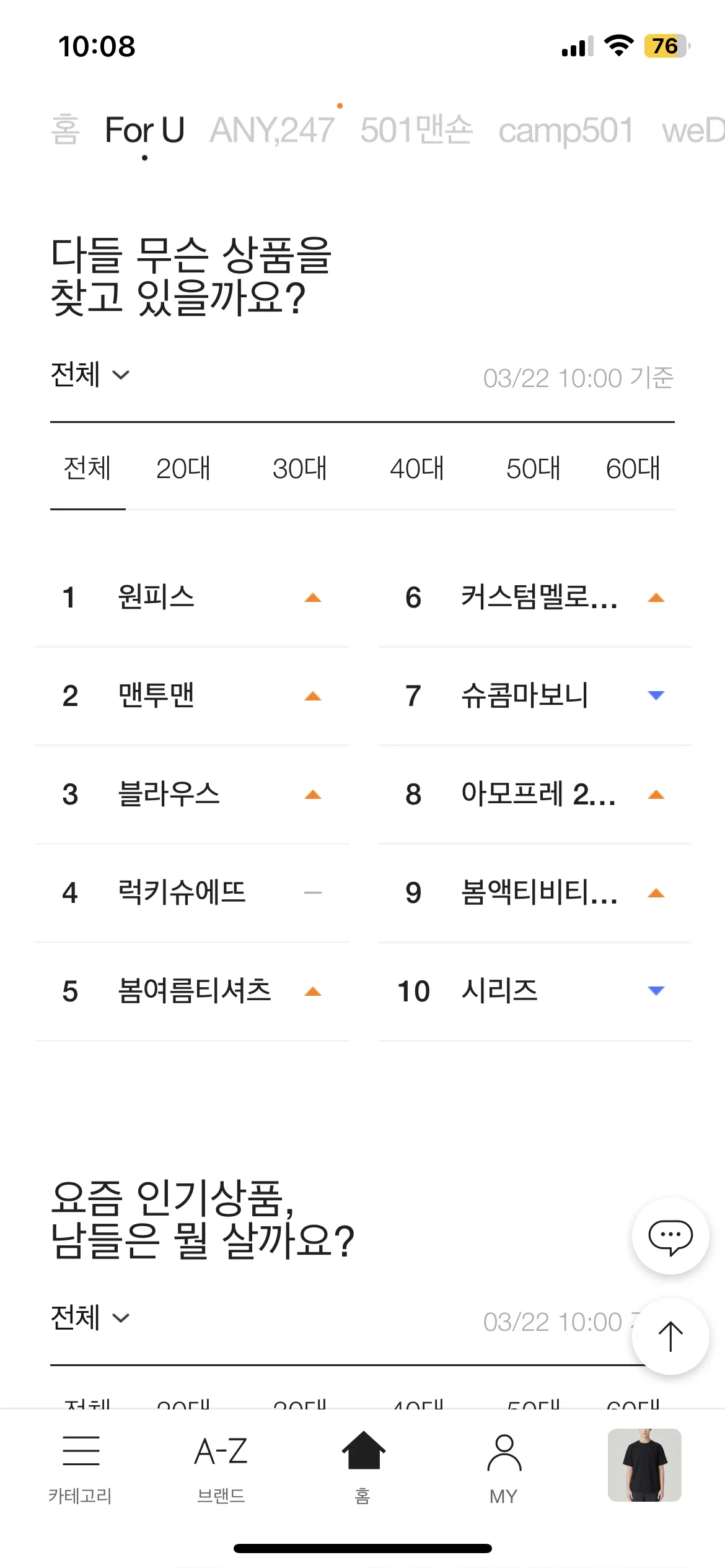
Task: Open tenth ranked keyword 시리즈
Action: click(499, 991)
